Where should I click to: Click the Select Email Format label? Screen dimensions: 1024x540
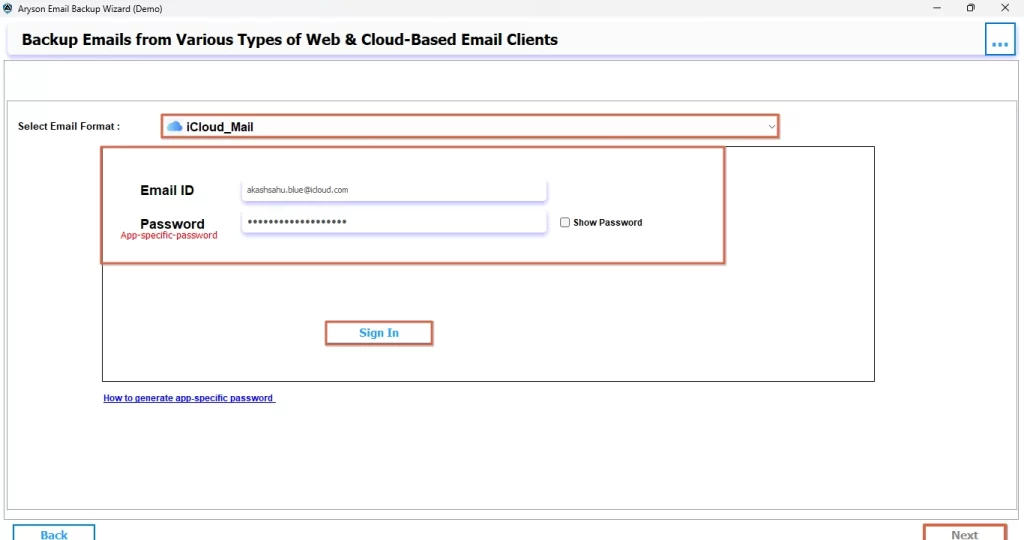point(69,126)
